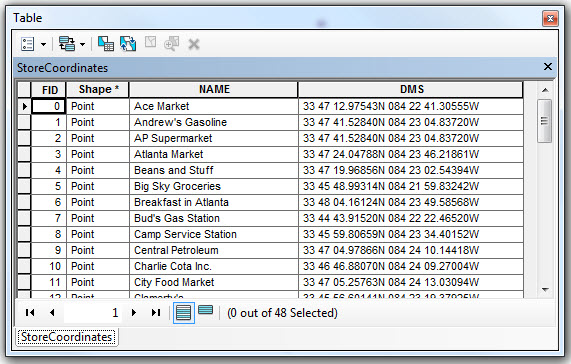The height and width of the screenshot is (364, 571).
Task: Click the AP Supermarket name cell
Action: pos(214,138)
